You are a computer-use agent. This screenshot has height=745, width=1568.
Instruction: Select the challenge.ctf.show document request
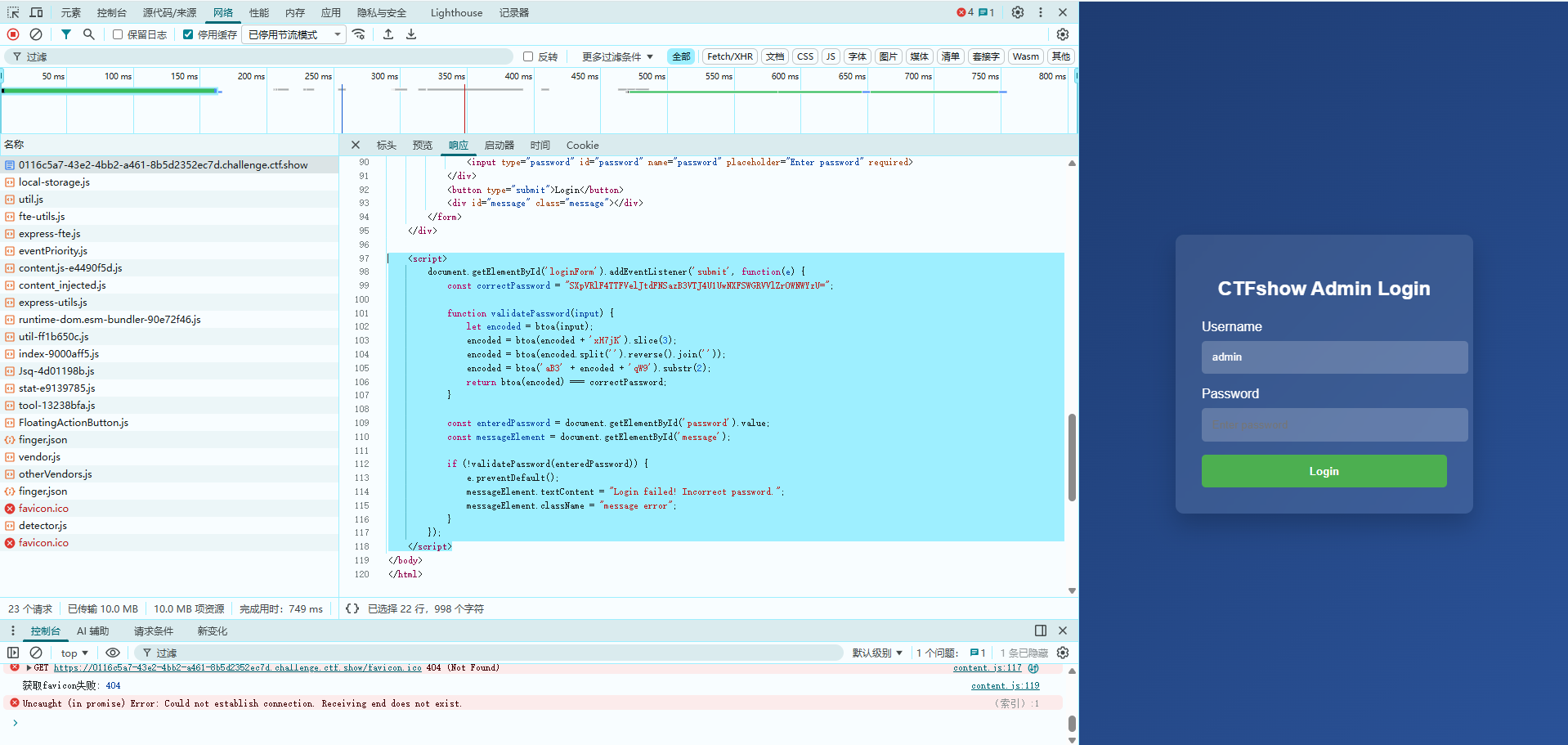point(169,165)
